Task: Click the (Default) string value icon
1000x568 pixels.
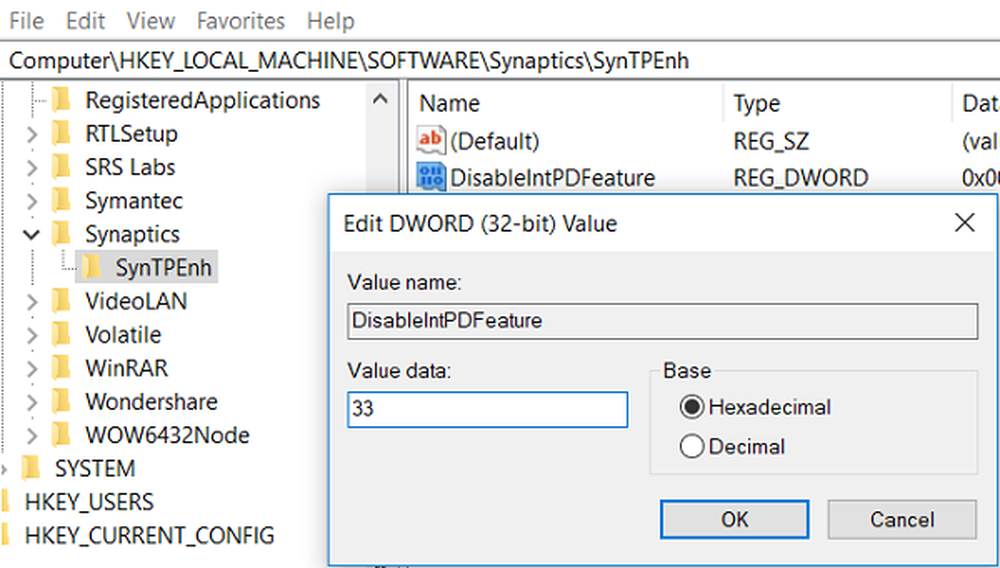Action: pos(430,140)
